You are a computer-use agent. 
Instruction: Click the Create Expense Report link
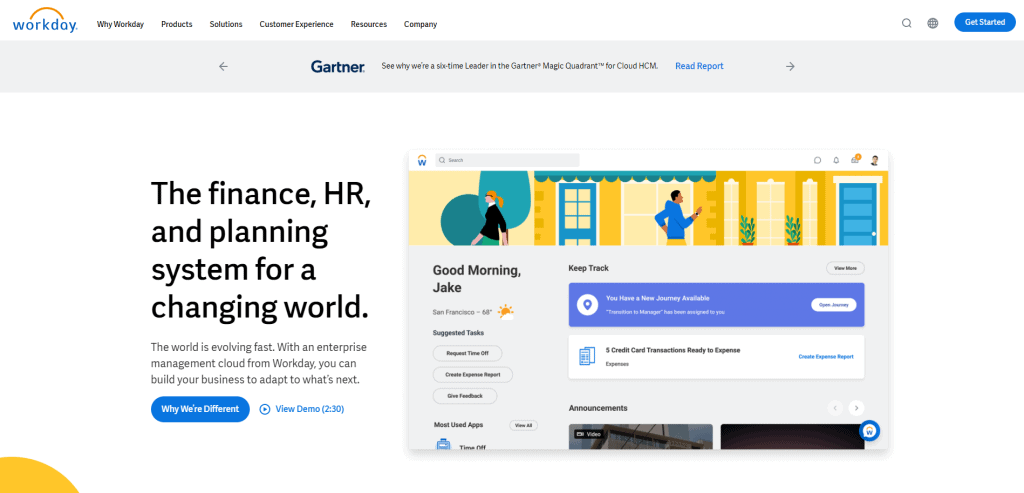click(826, 357)
